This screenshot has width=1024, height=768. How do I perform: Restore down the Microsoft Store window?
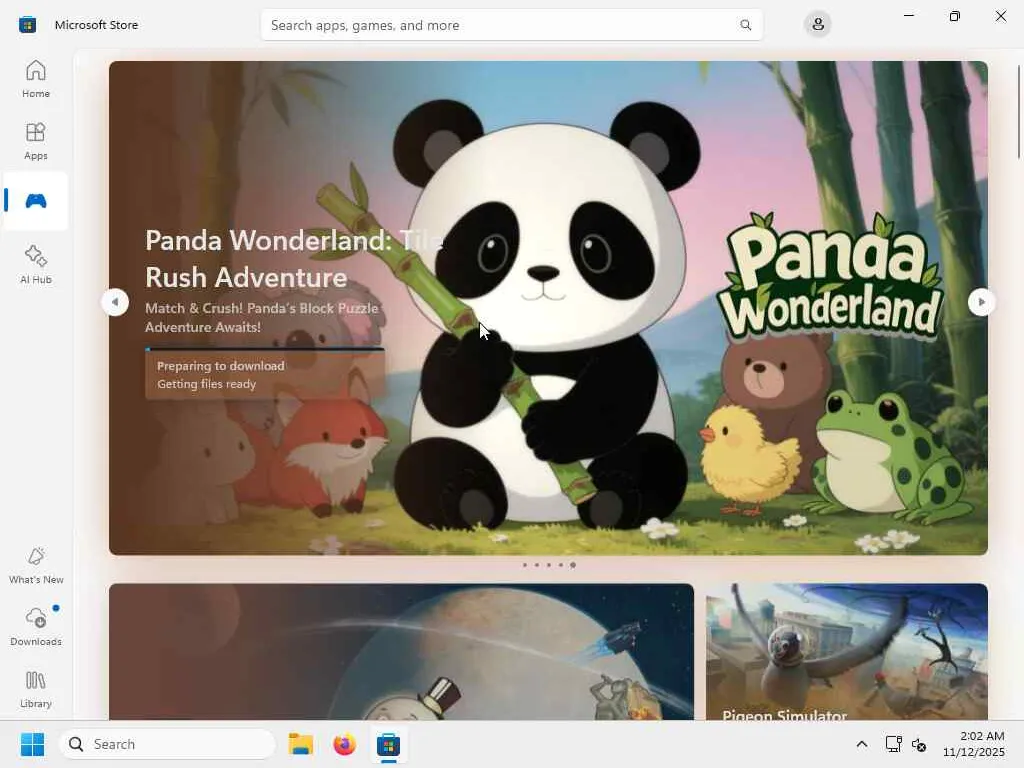click(x=954, y=16)
